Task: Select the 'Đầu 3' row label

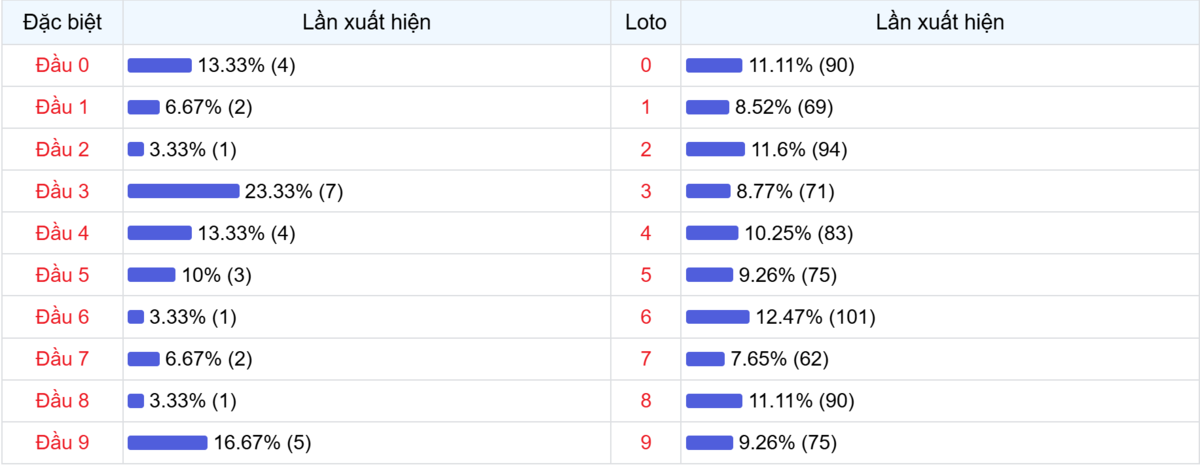Action: coord(62,191)
